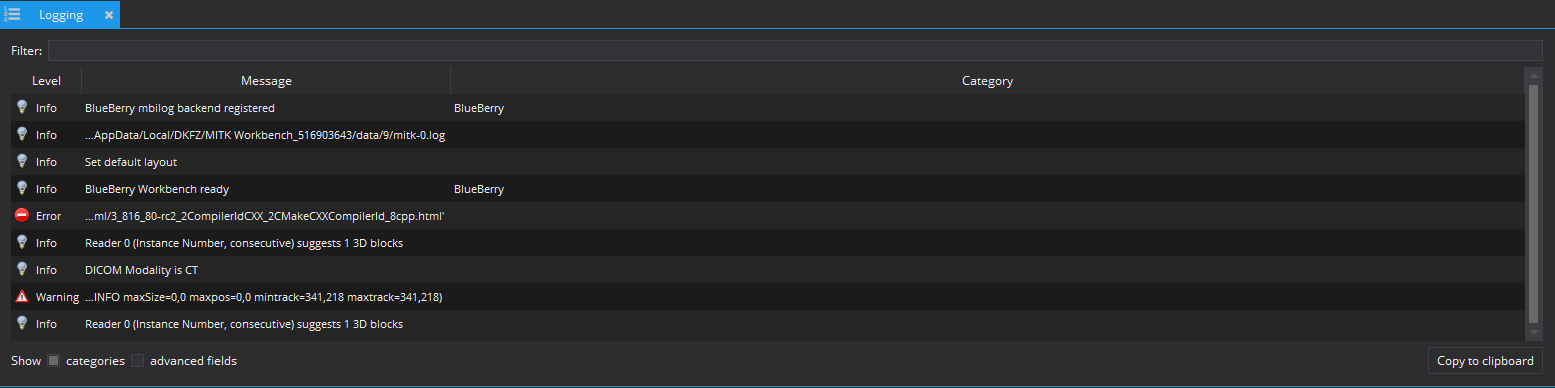Click info bulb icon for BlueBerry mbilog row
This screenshot has width=1555, height=388.
[22, 108]
